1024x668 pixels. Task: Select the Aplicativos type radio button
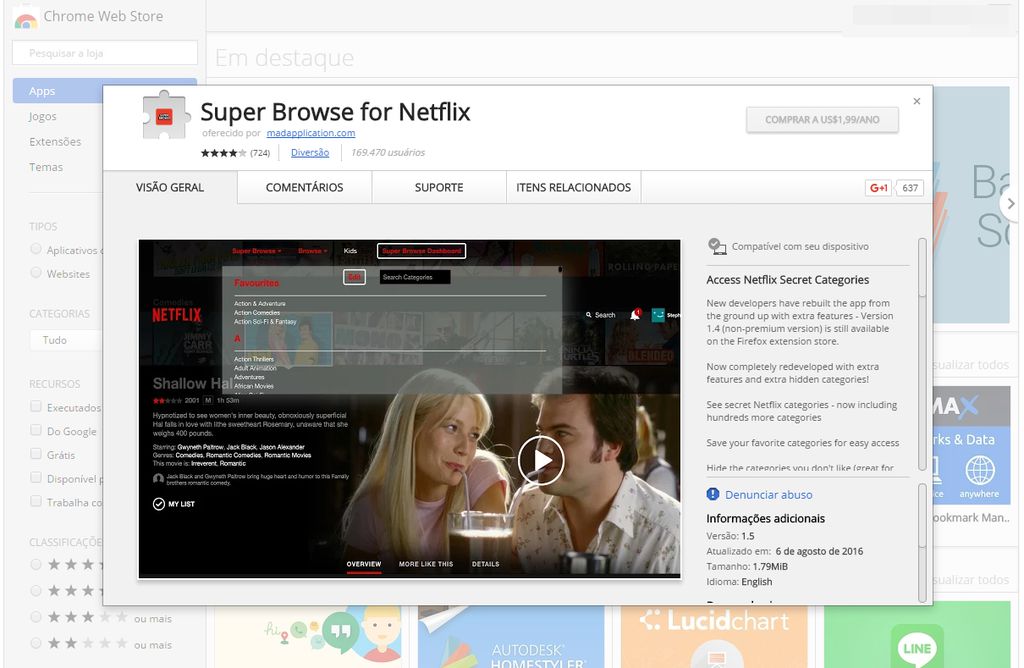click(36, 249)
